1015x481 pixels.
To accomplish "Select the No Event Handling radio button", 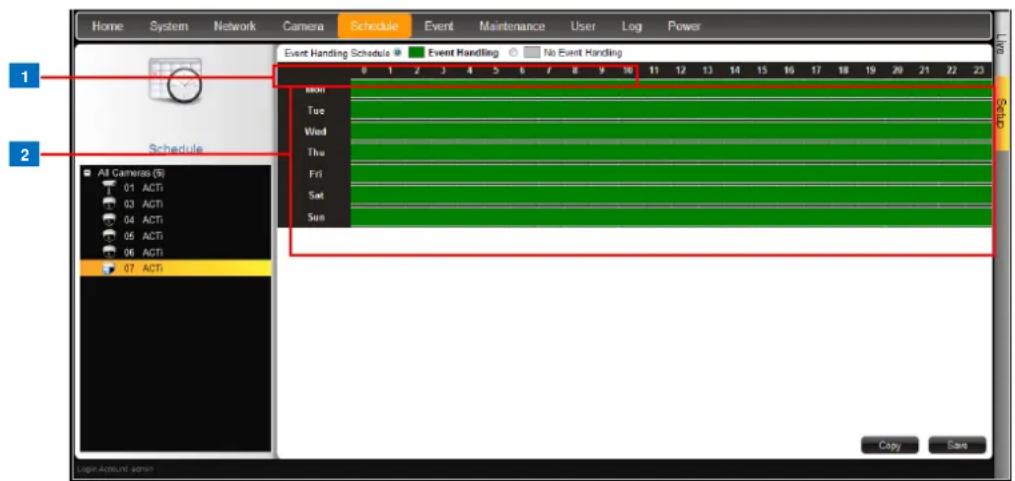I will pos(513,52).
